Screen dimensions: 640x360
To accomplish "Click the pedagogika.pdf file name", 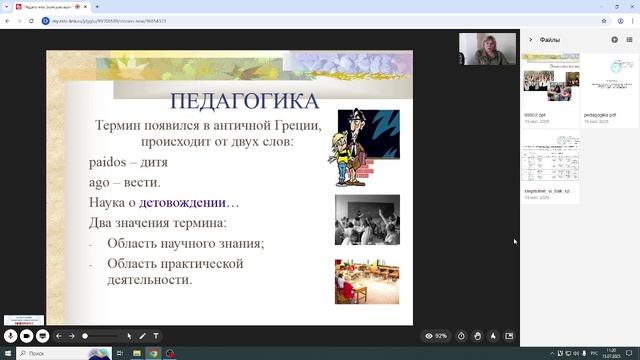I will (x=600, y=115).
